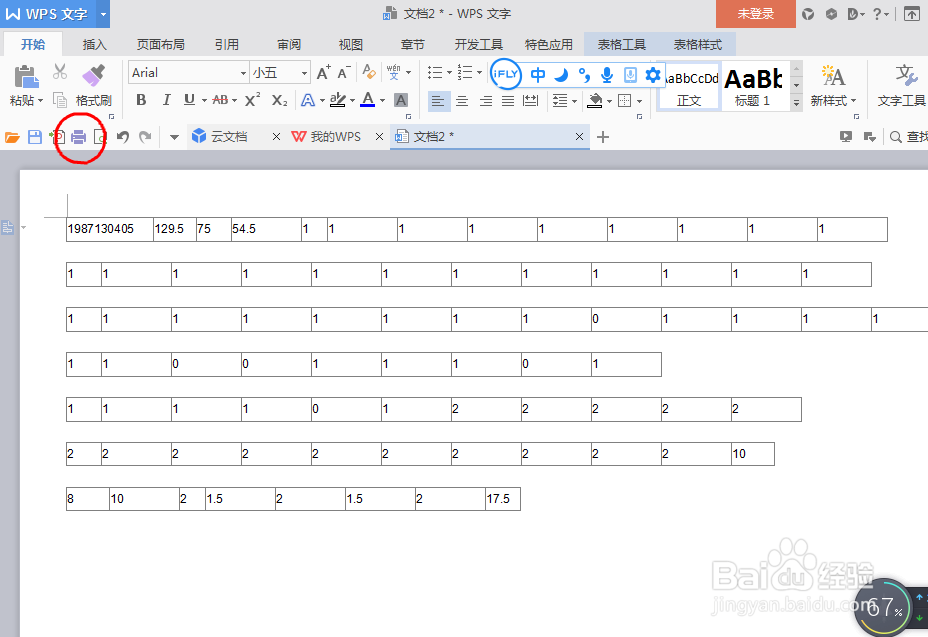Screen dimensions: 928x637
Task: Decrease font size with the A- icon
Action: (344, 73)
